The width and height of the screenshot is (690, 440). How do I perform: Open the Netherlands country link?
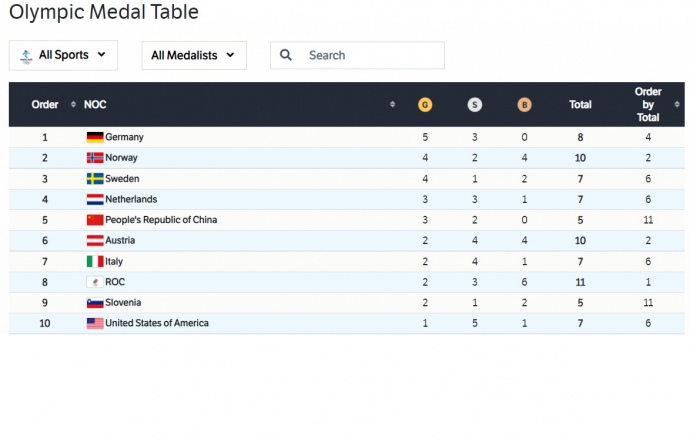click(131, 199)
